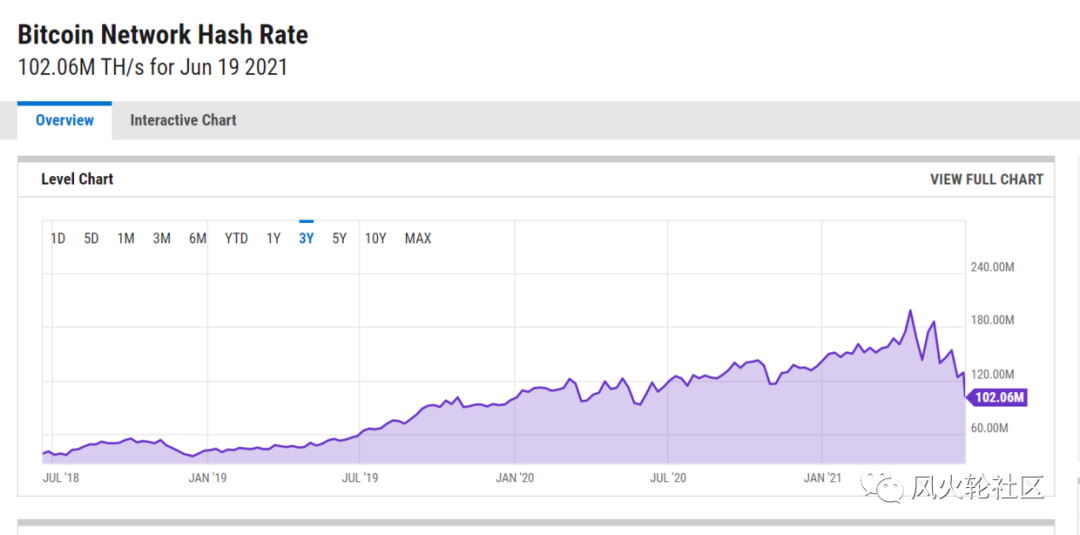1080x535 pixels.
Task: Click the JAN '21 axis label
Action: (x=822, y=477)
